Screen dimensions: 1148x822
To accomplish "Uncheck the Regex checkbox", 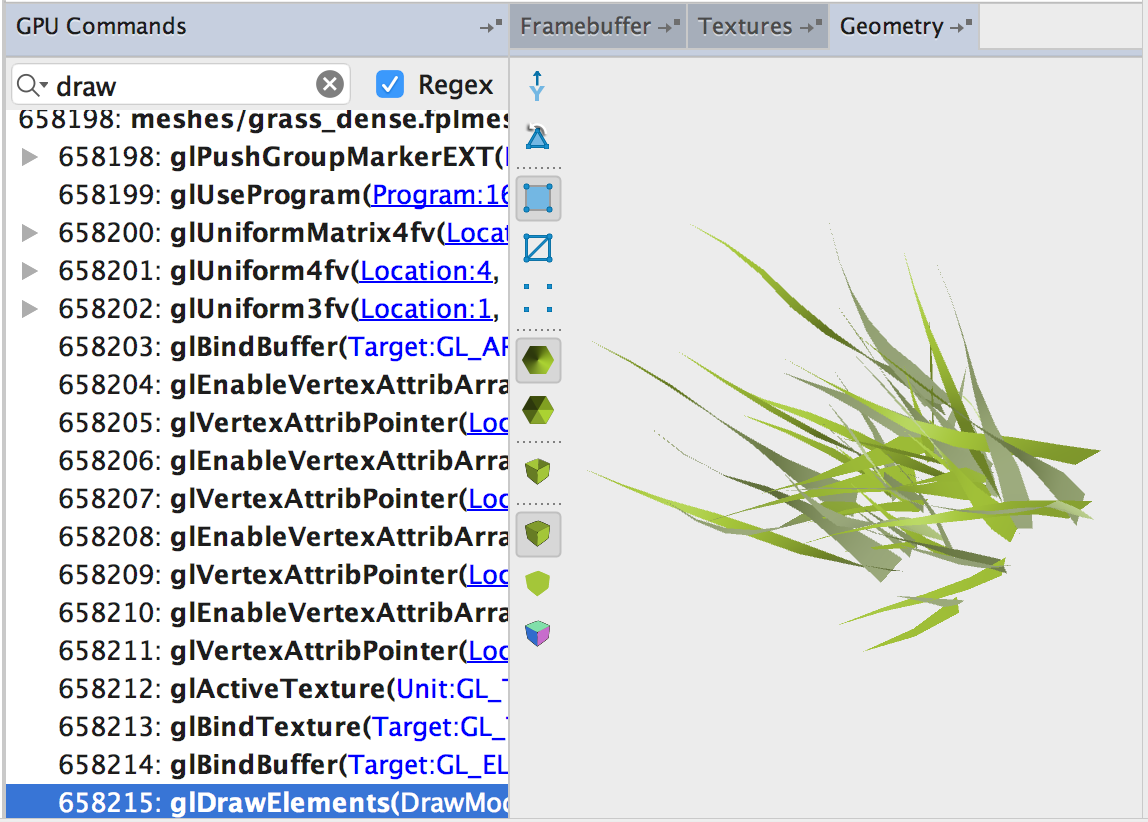I will click(x=390, y=85).
